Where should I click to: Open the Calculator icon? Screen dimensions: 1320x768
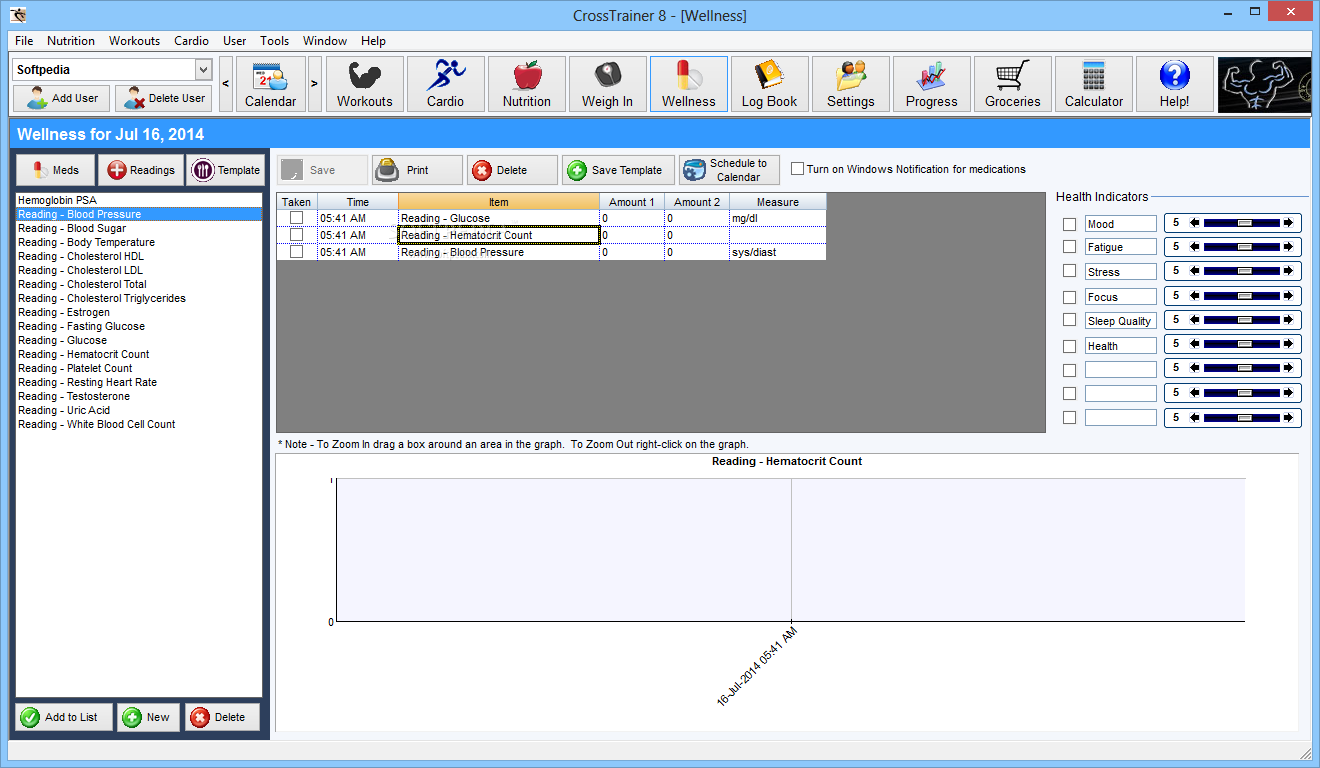click(x=1094, y=84)
